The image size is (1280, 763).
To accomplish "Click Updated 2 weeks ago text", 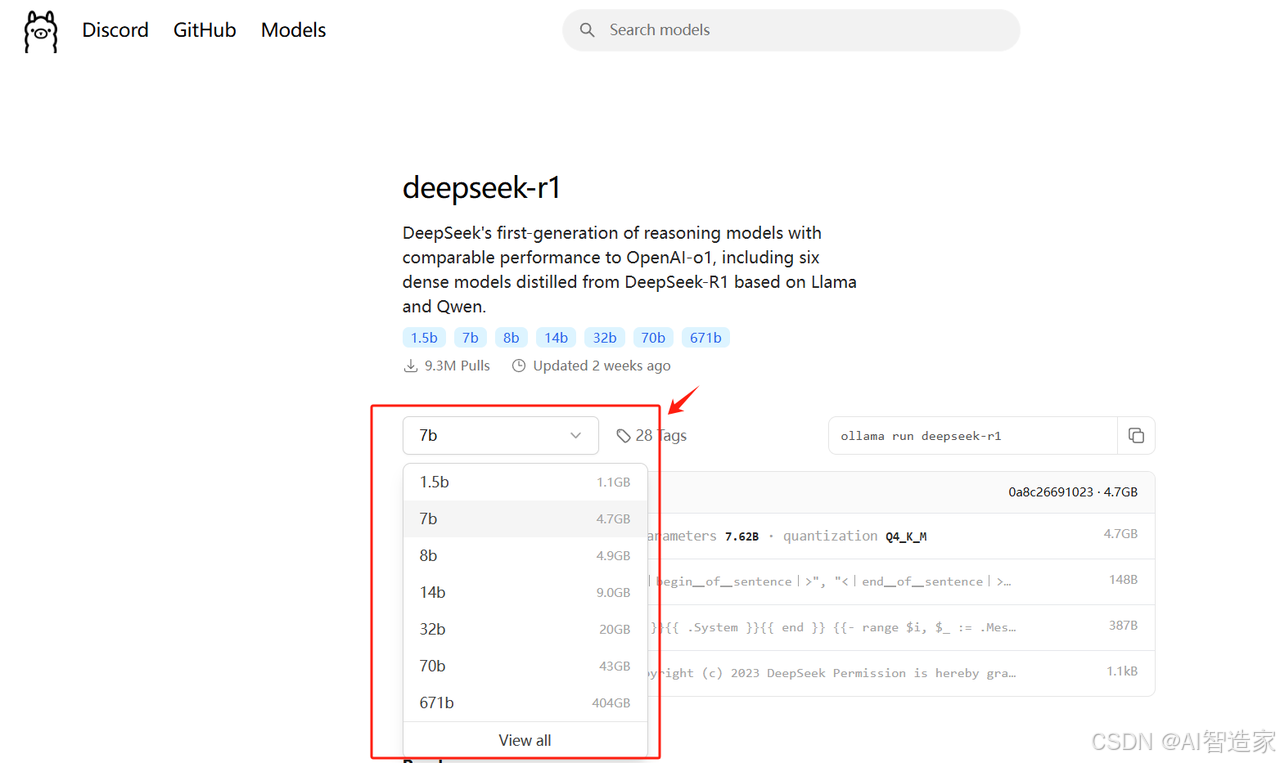I will coord(602,366).
